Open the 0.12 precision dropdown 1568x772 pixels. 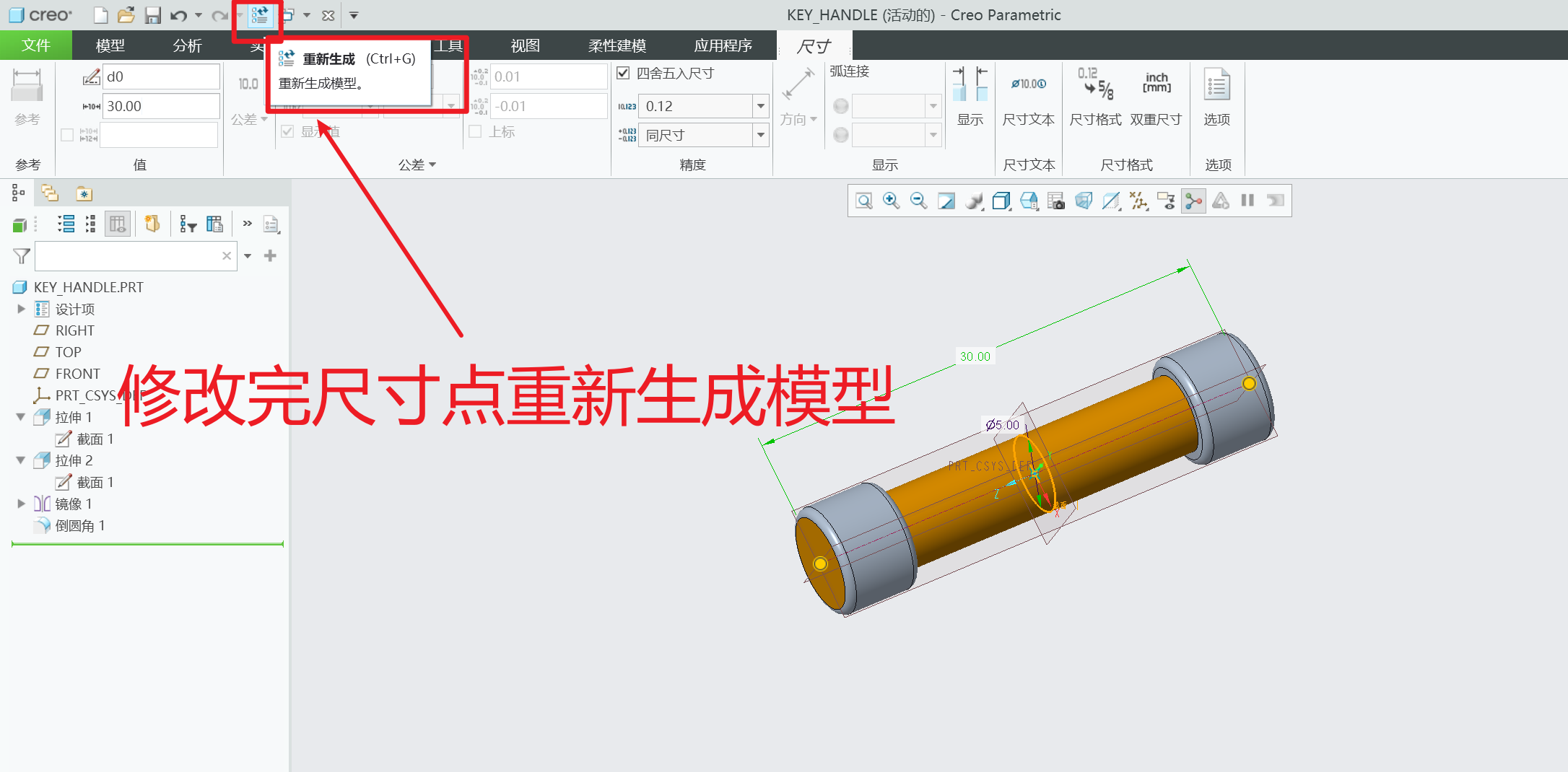click(761, 105)
